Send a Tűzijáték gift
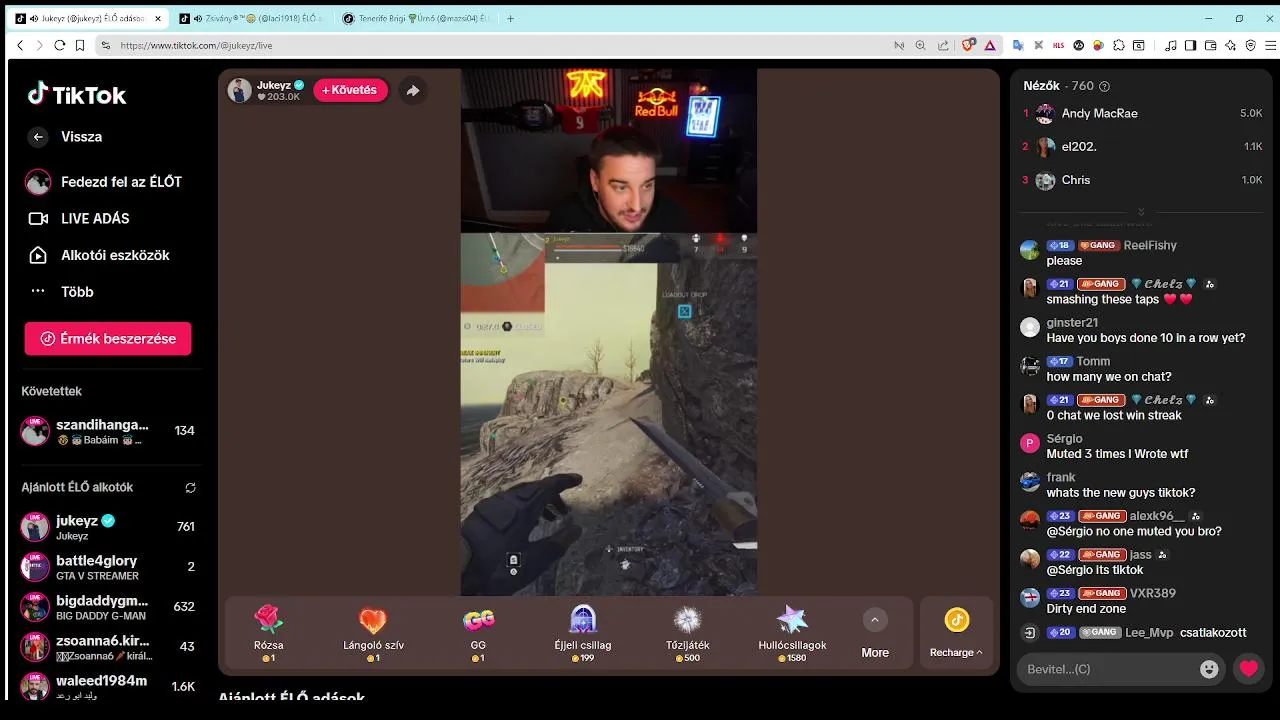 tap(688, 633)
